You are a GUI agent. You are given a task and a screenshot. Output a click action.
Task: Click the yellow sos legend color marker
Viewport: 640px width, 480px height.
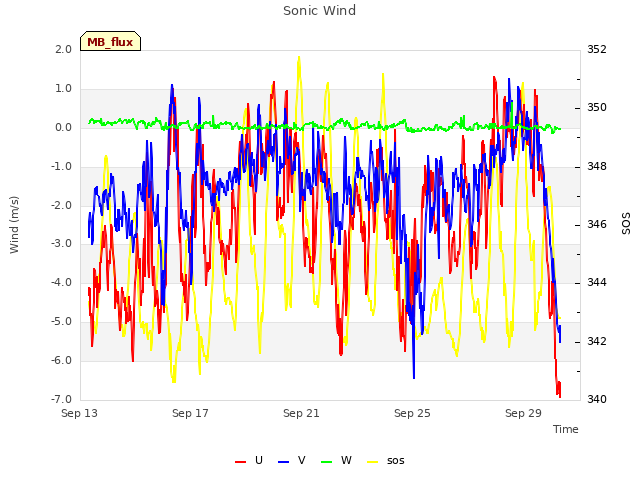click(372, 462)
